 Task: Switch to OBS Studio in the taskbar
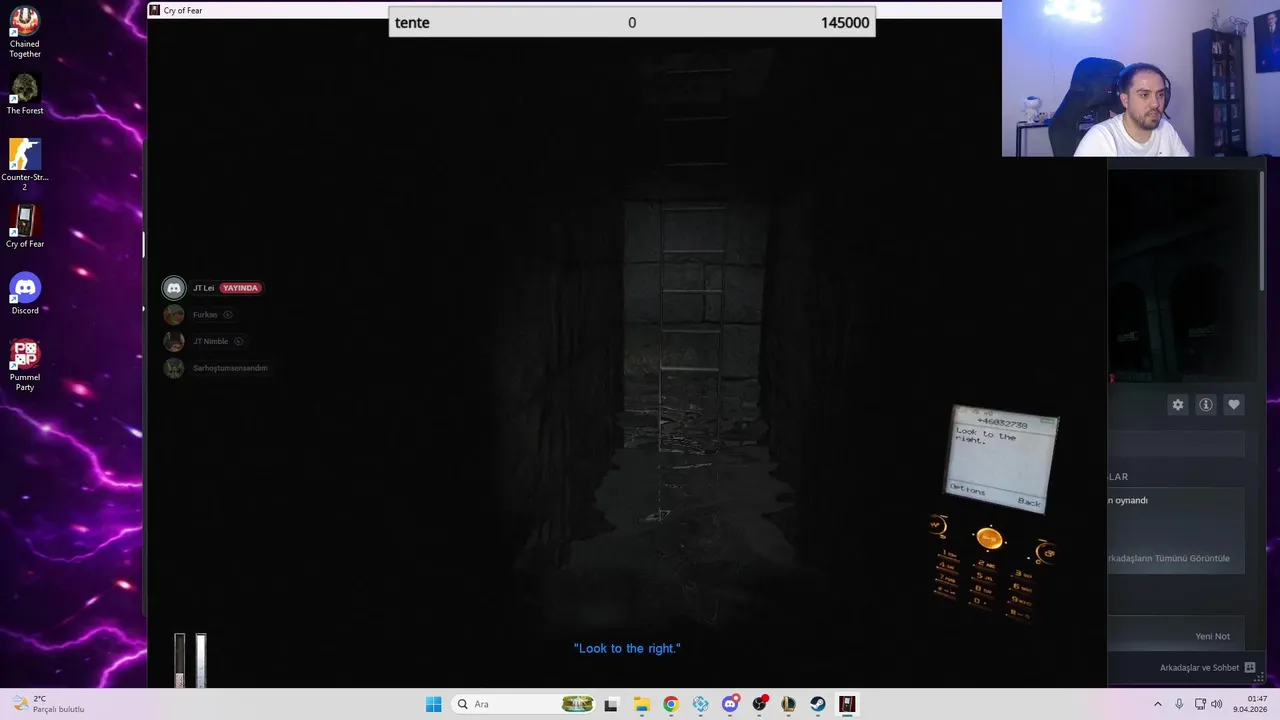point(759,704)
